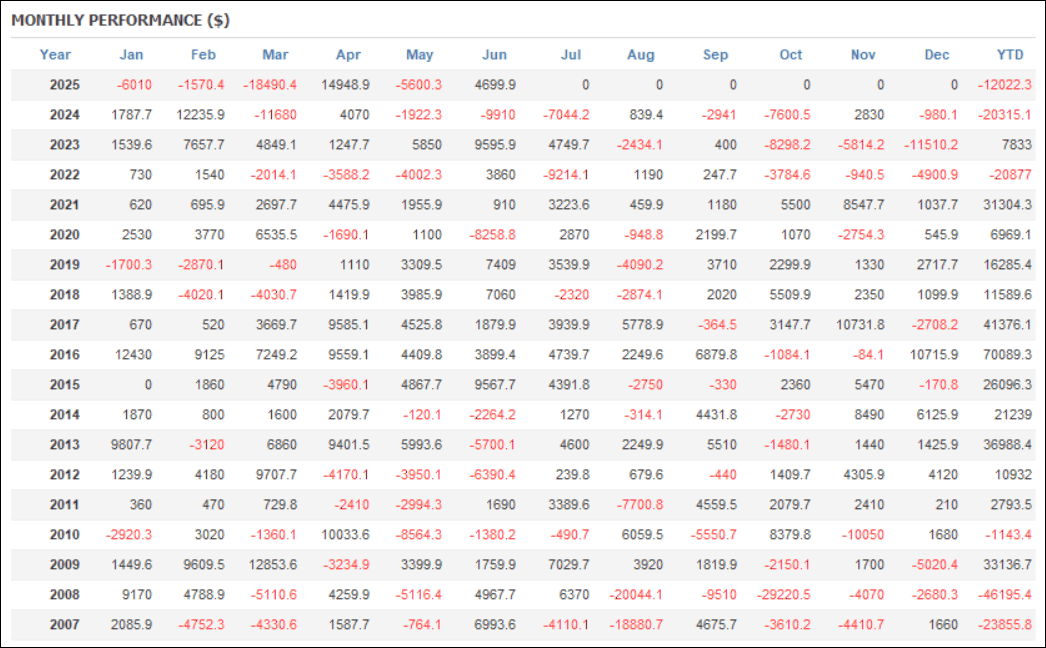
Task: Select the 2023 year row label
Action: point(65,145)
